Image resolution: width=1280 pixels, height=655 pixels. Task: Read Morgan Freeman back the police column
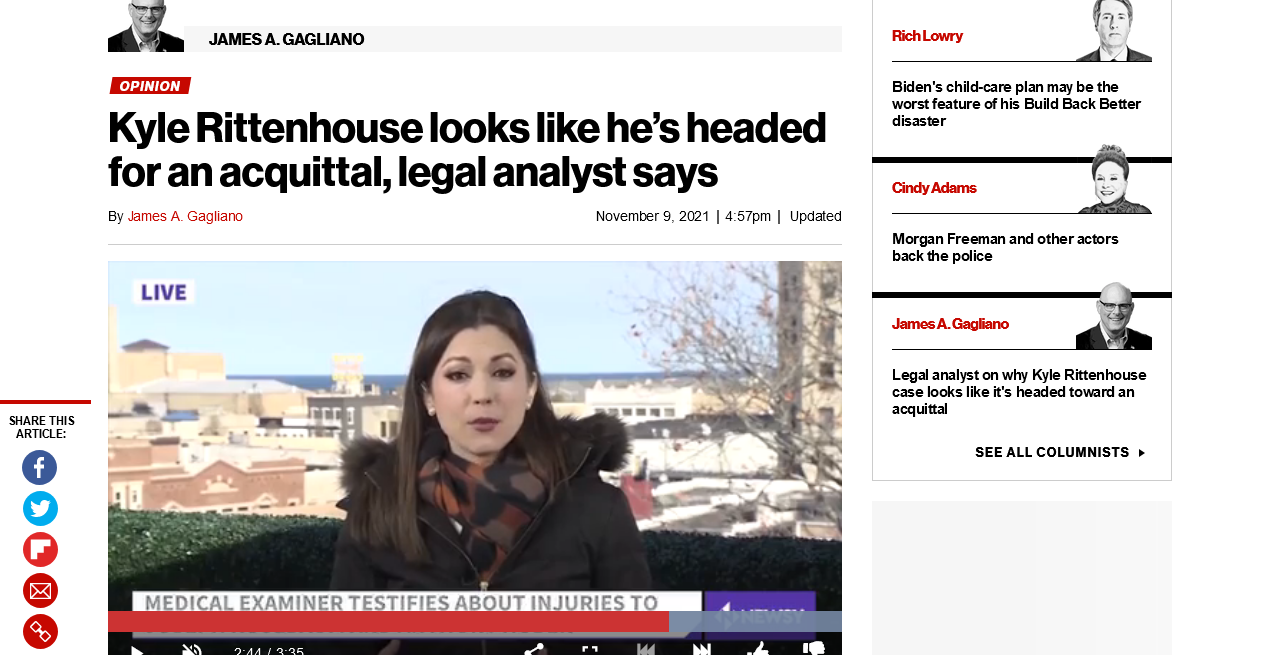(x=1005, y=248)
